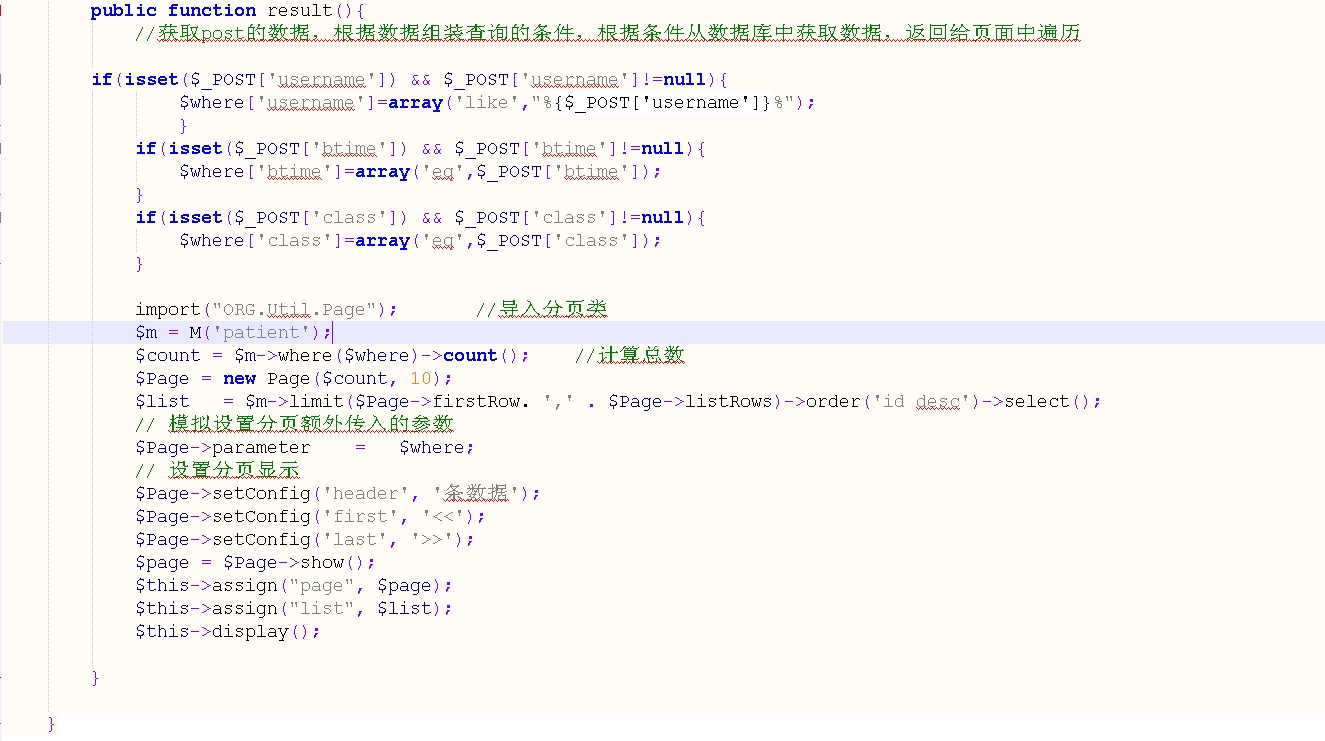Image resolution: width=1325 pixels, height=741 pixels.
Task: Click the parameter property of $Page
Action: [x=261, y=447]
